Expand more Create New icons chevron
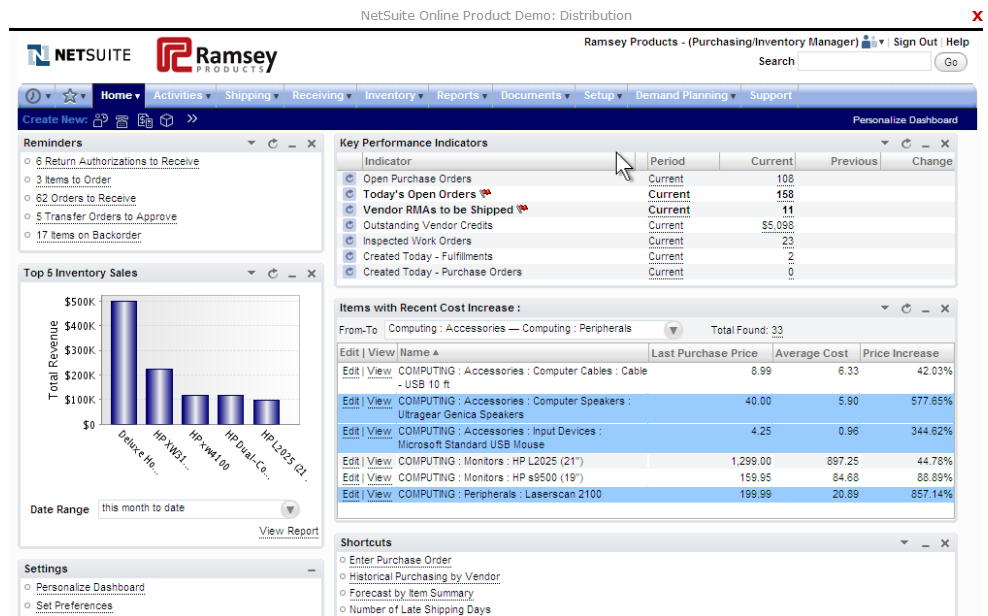 (x=192, y=118)
